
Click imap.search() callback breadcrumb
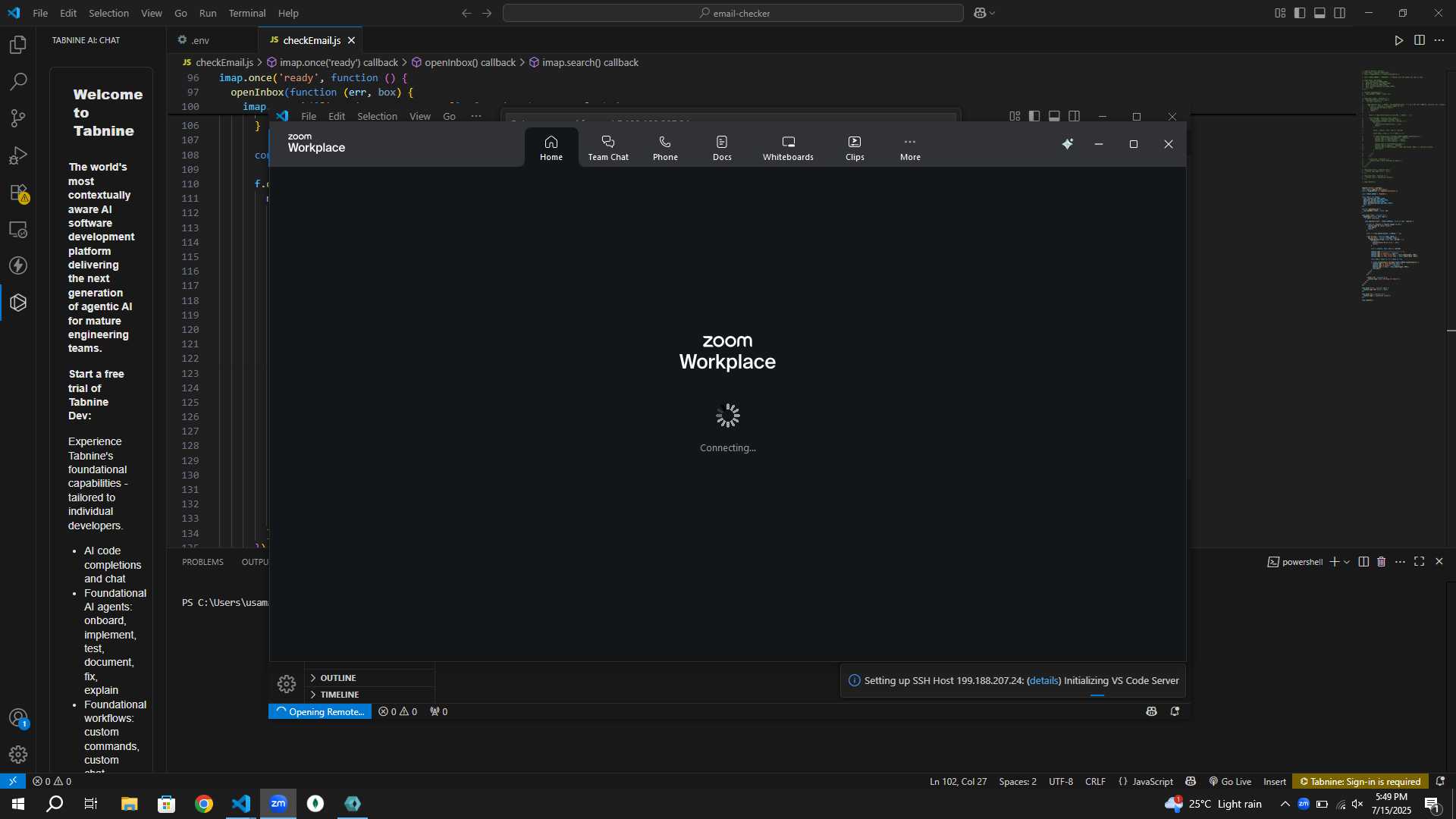584,63
